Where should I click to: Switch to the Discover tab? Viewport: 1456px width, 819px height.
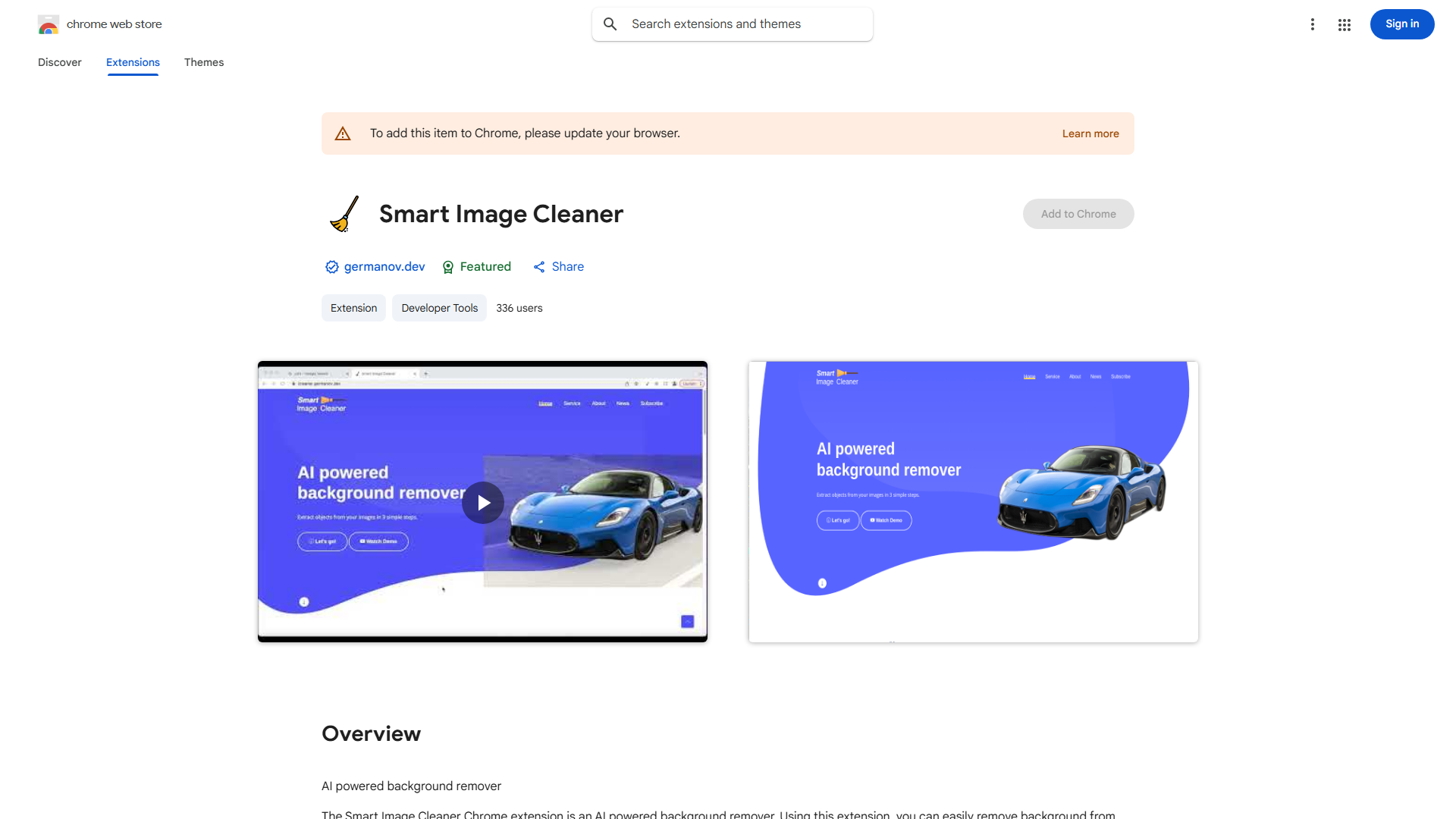coord(60,62)
